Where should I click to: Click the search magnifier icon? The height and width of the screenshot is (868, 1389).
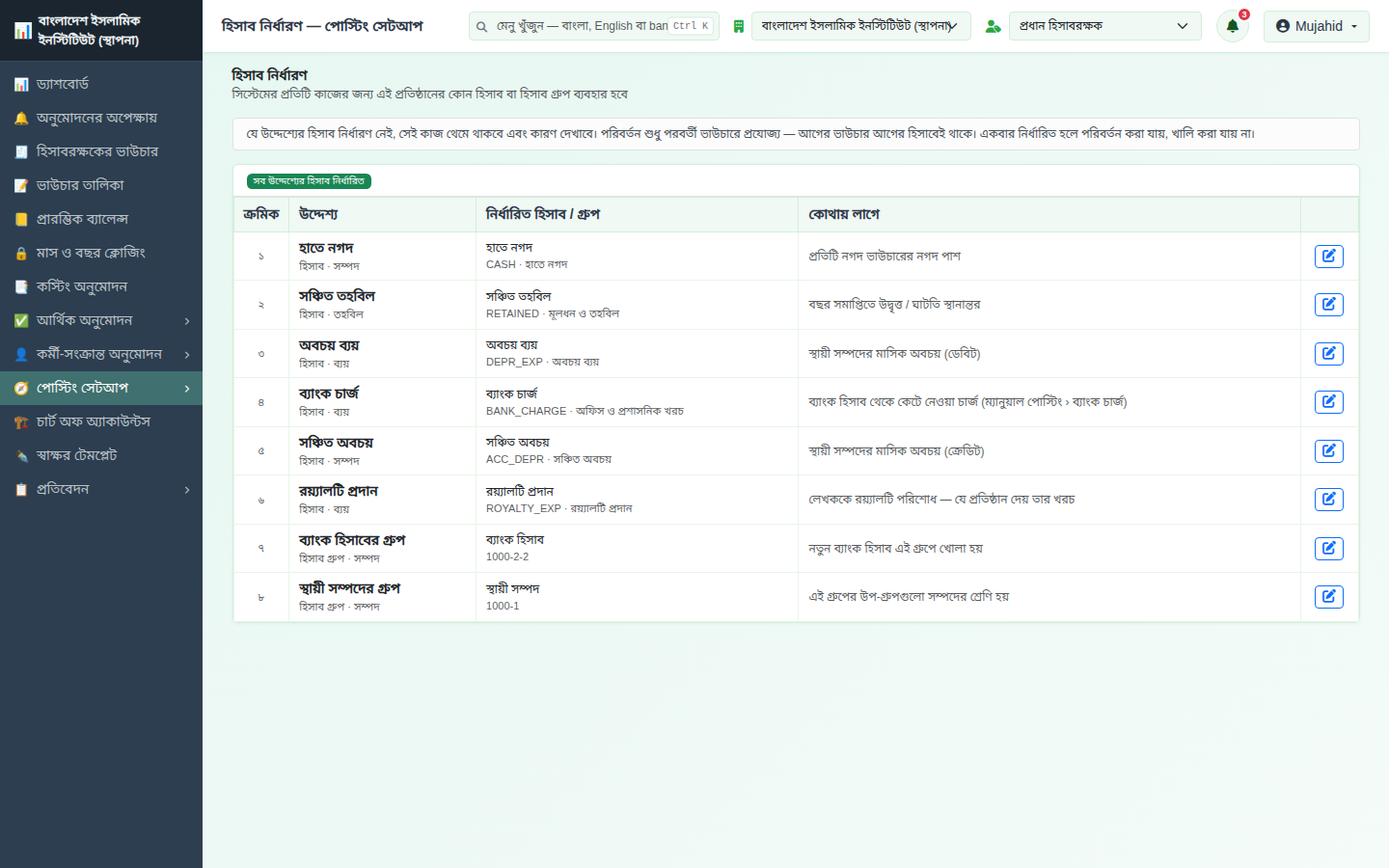pyautogui.click(x=481, y=26)
